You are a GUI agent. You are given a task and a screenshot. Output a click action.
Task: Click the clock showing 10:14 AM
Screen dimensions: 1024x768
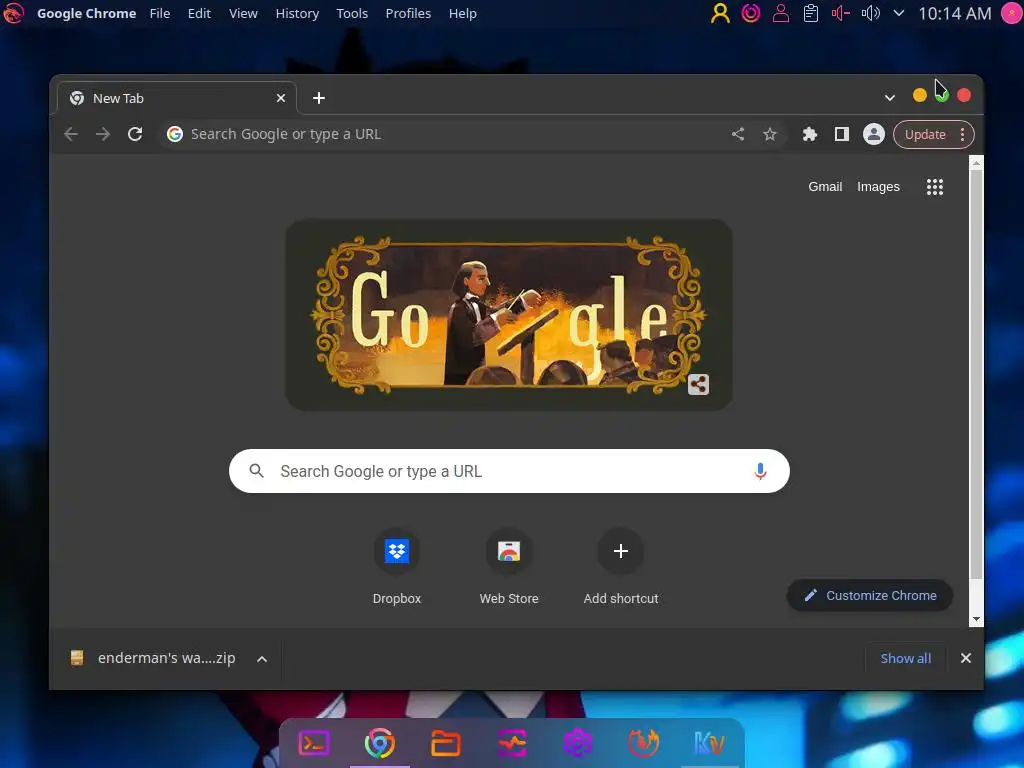(x=955, y=13)
